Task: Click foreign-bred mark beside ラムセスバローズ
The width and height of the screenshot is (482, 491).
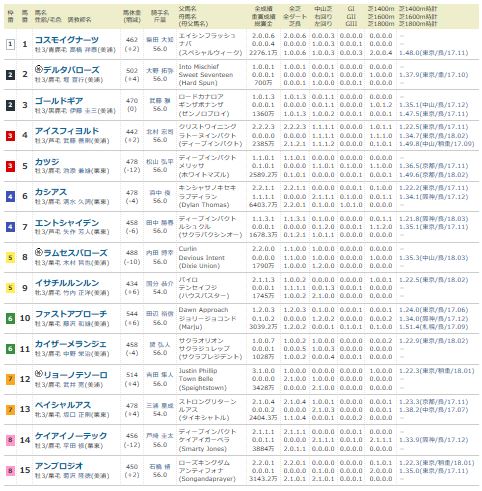Action: 39,252
